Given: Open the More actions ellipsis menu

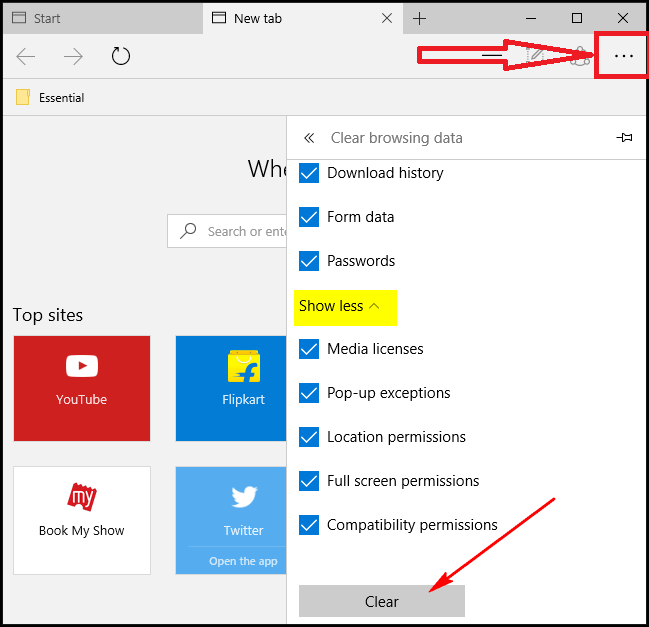Looking at the screenshot, I should point(623,56).
